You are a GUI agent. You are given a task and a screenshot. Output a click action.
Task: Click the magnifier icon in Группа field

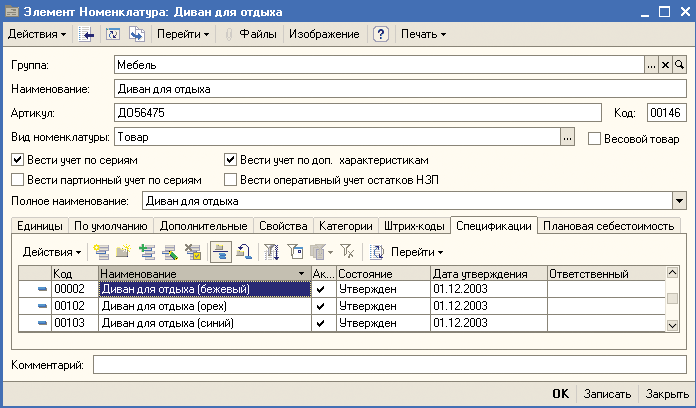pyautogui.click(x=680, y=65)
